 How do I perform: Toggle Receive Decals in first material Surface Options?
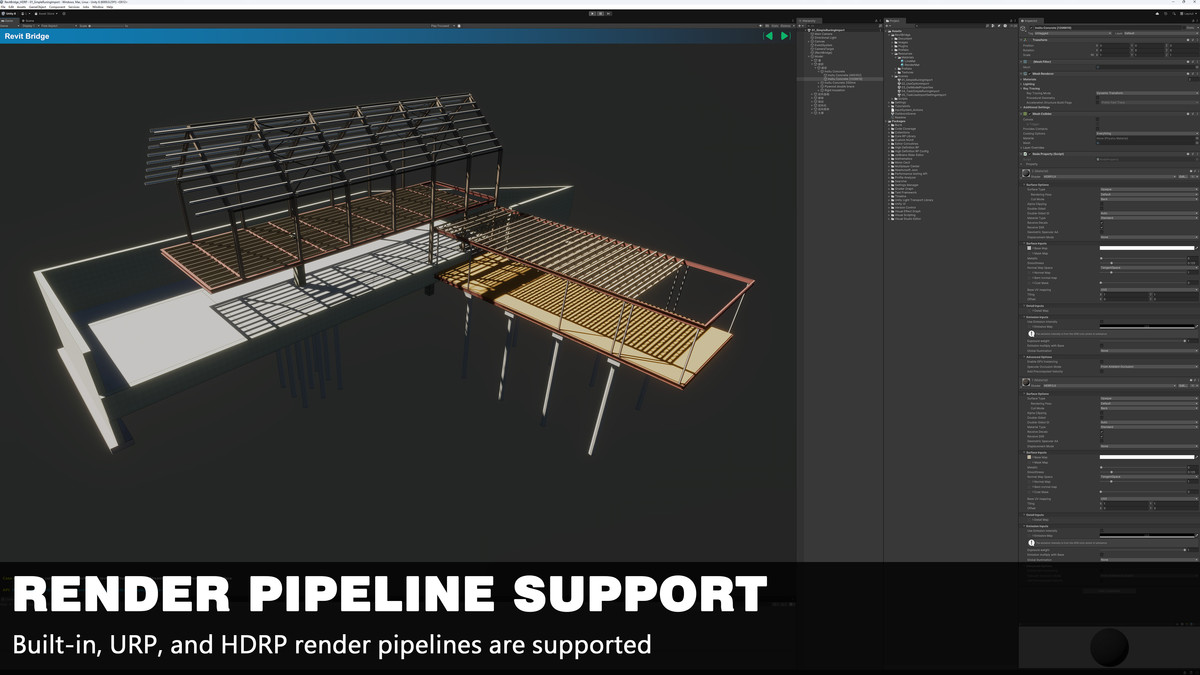[x=1101, y=222]
